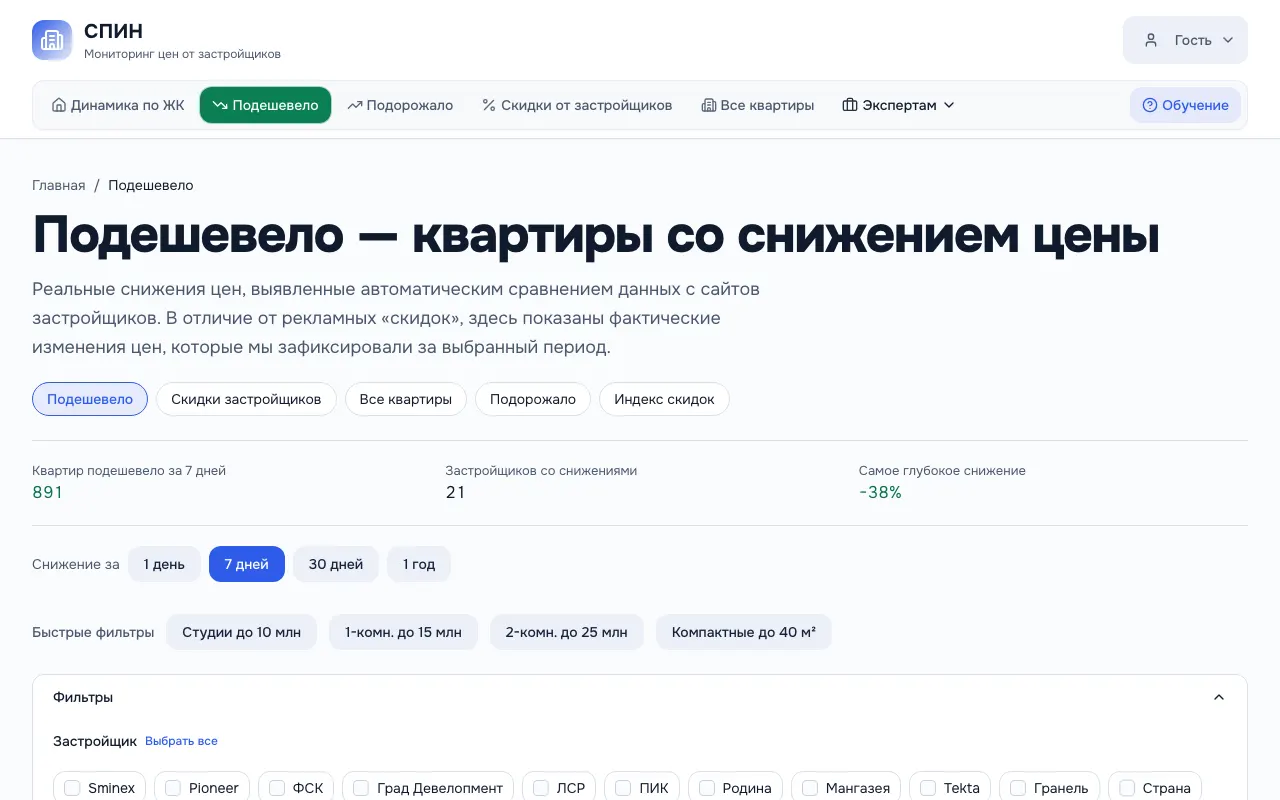Apply quick filter 1-комн. до 15 млн
The image size is (1280, 800).
pyautogui.click(x=403, y=632)
